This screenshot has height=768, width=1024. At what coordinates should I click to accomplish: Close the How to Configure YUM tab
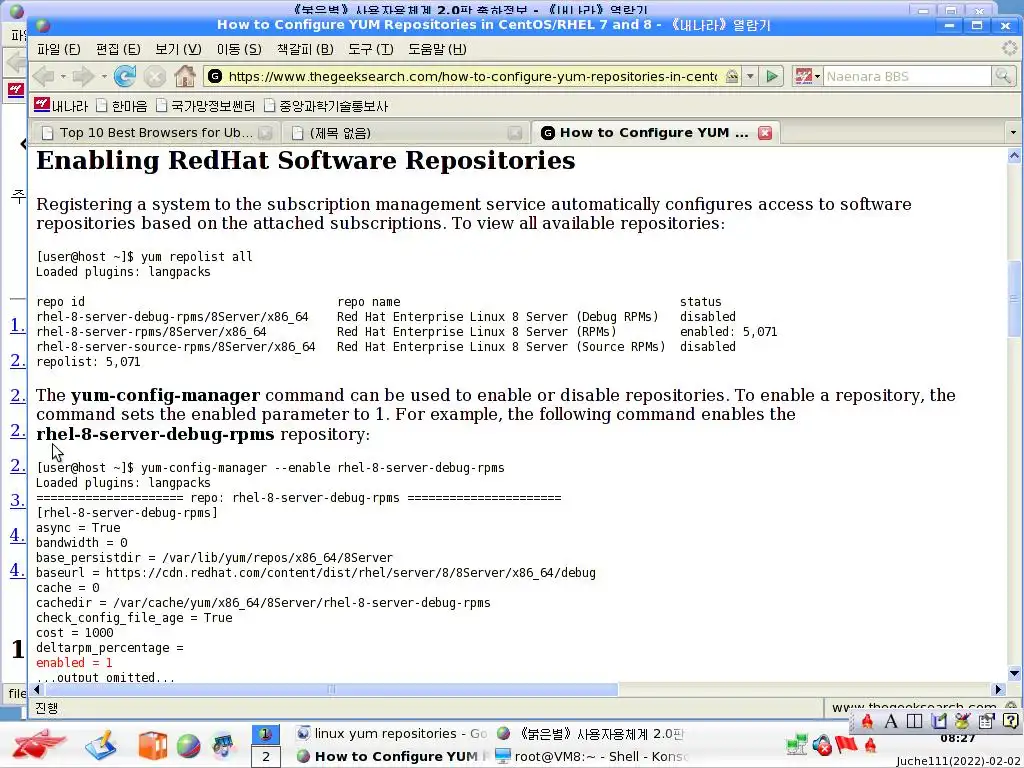765,133
